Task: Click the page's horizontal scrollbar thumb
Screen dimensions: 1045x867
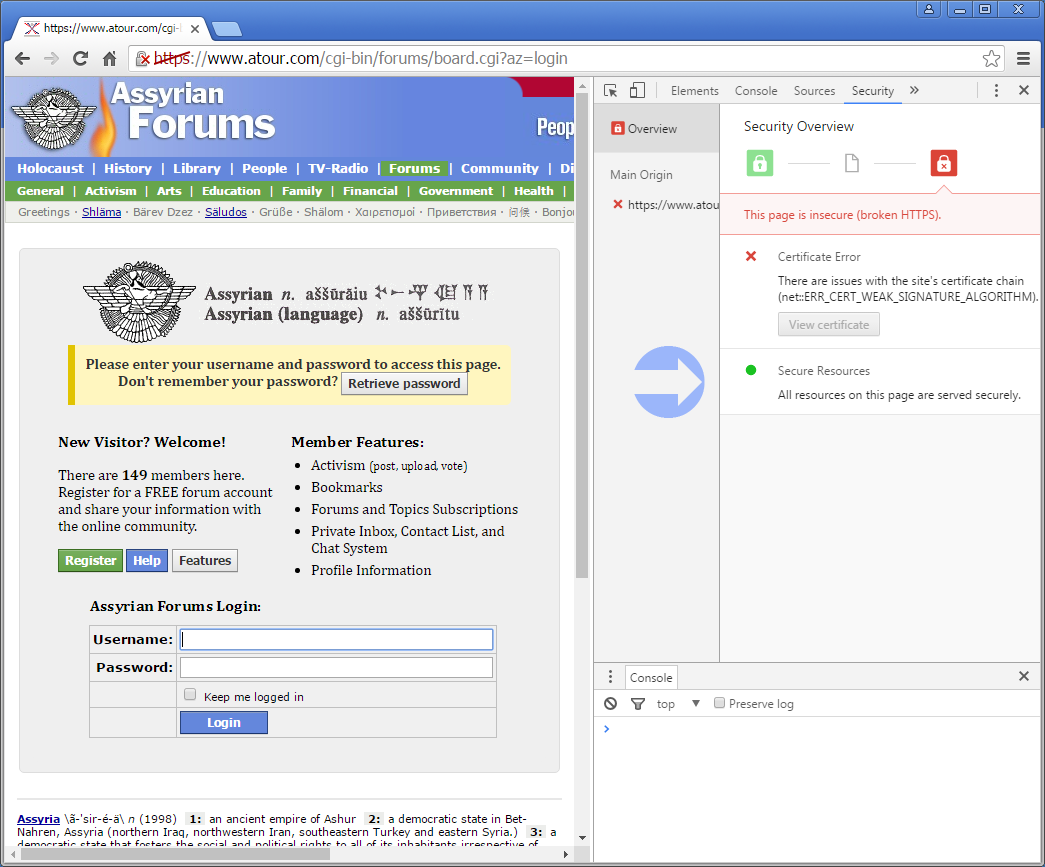Action: click(175, 854)
